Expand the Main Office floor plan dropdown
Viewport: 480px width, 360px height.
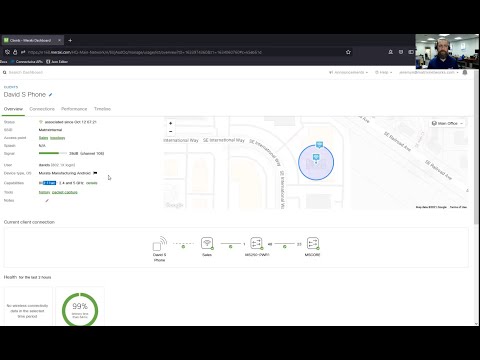click(447, 123)
